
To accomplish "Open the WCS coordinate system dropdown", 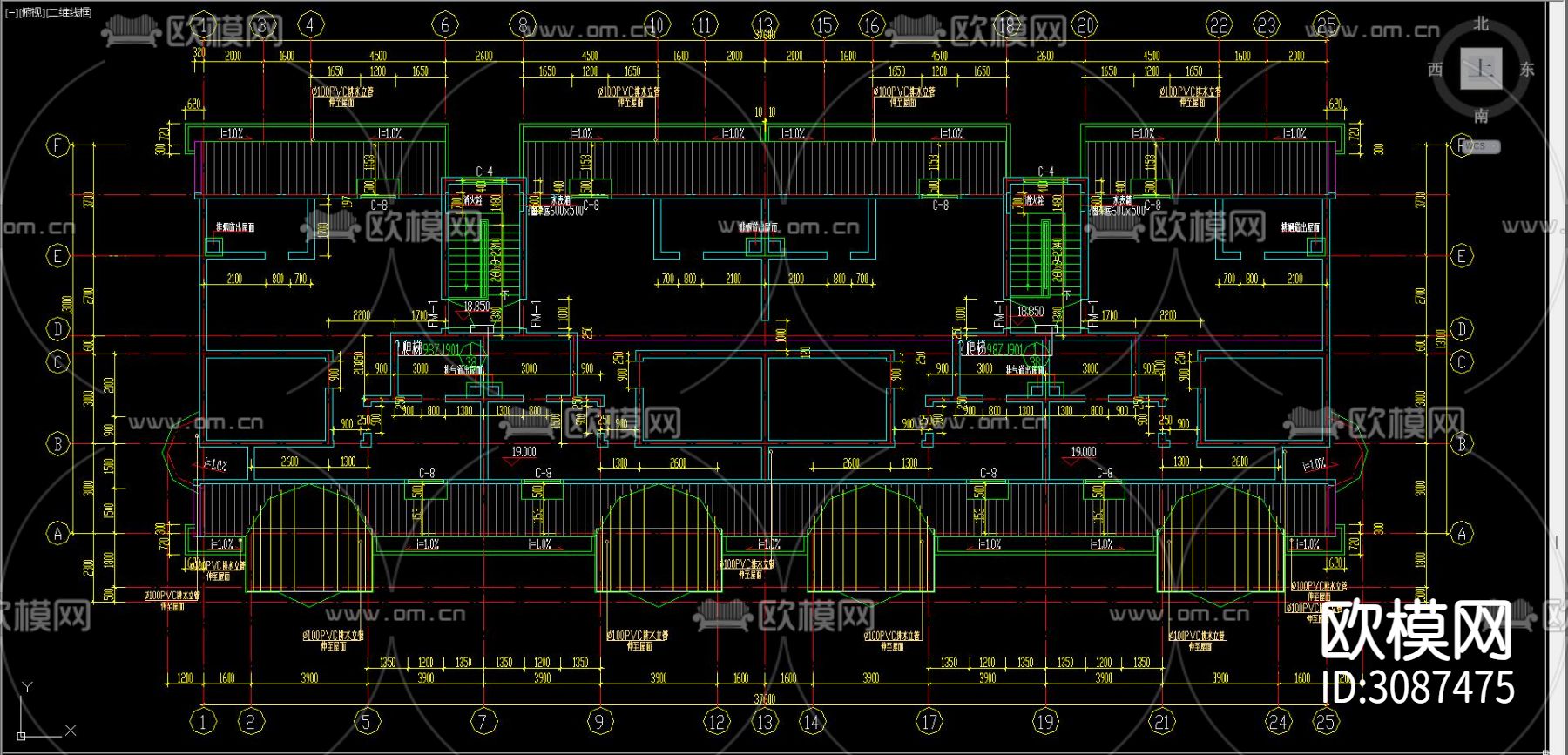I will (1480, 146).
